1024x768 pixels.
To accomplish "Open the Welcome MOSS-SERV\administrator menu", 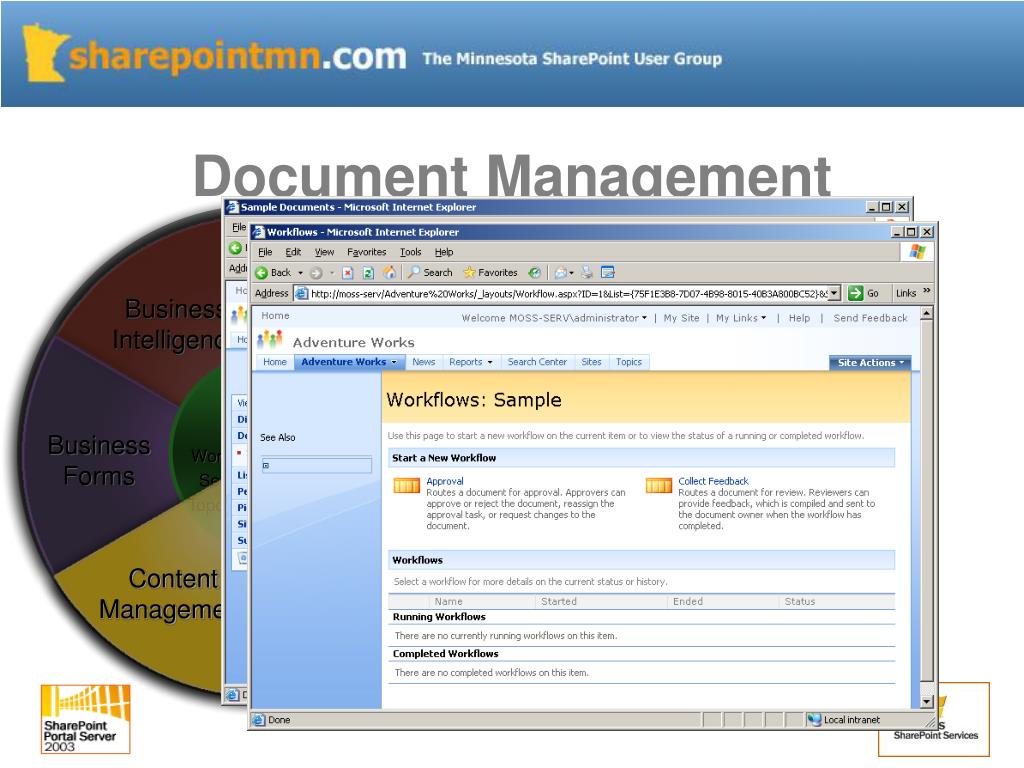I will click(554, 318).
